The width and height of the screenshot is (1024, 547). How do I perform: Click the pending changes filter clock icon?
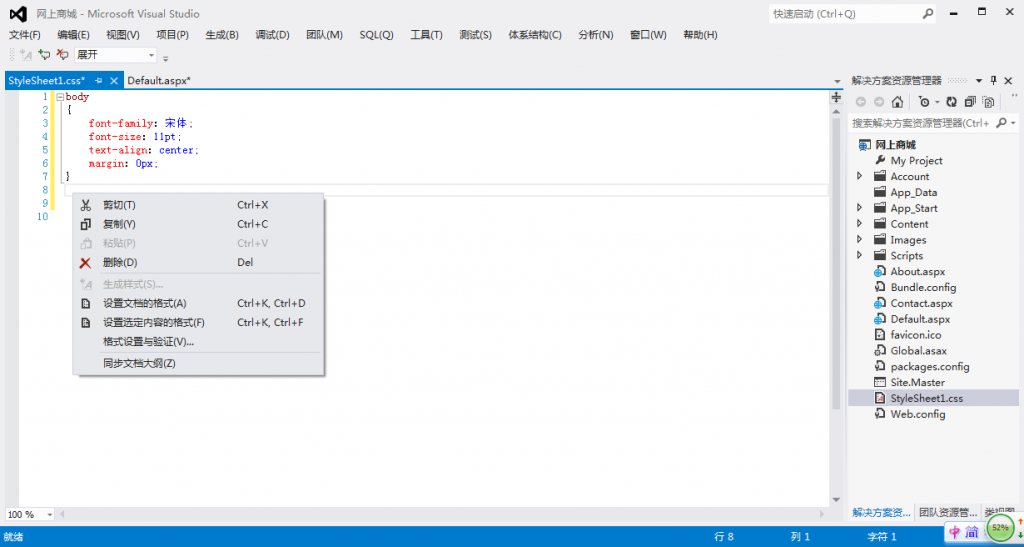pyautogui.click(x=924, y=102)
